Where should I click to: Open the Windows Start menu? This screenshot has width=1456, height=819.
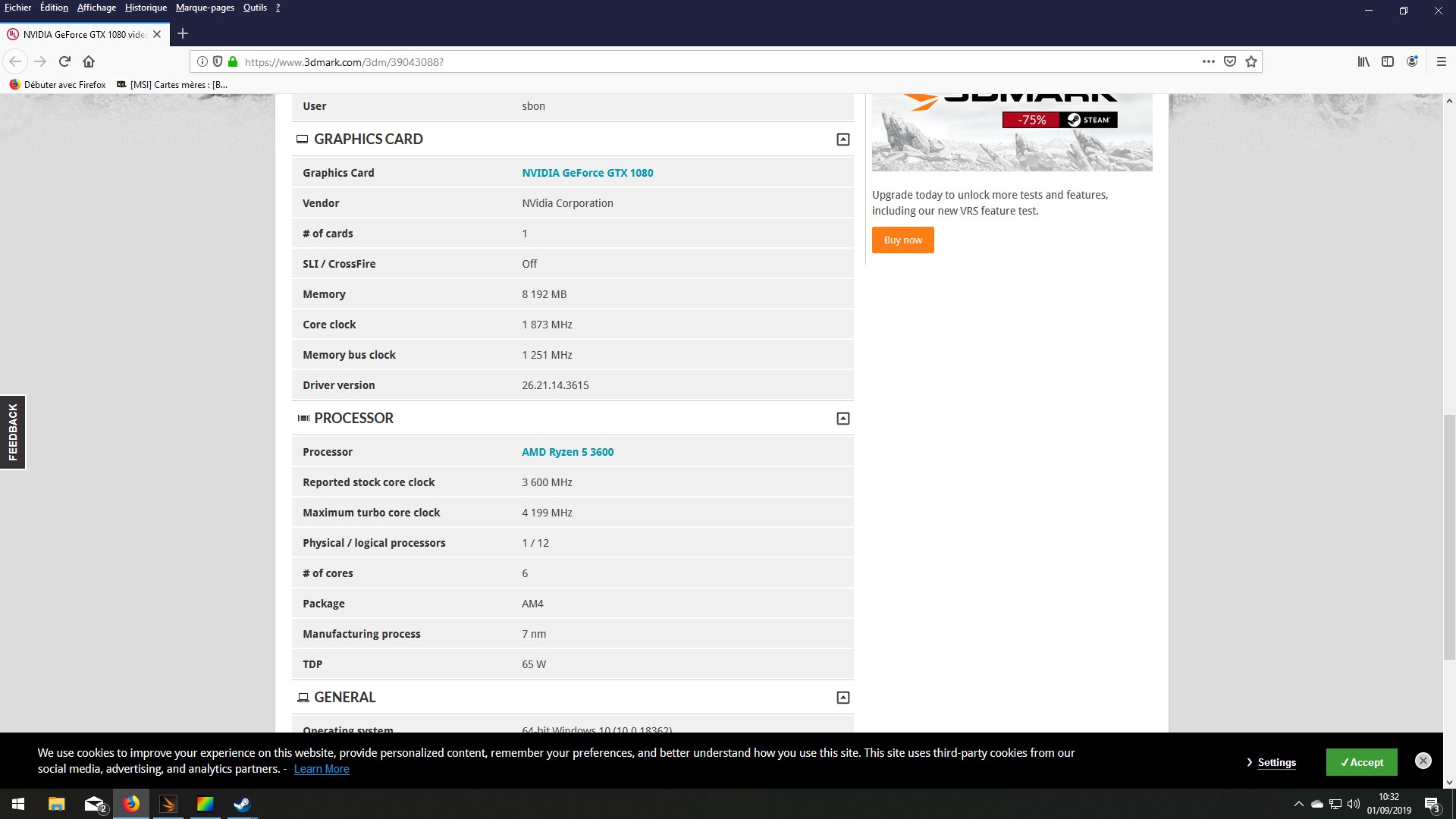18,804
